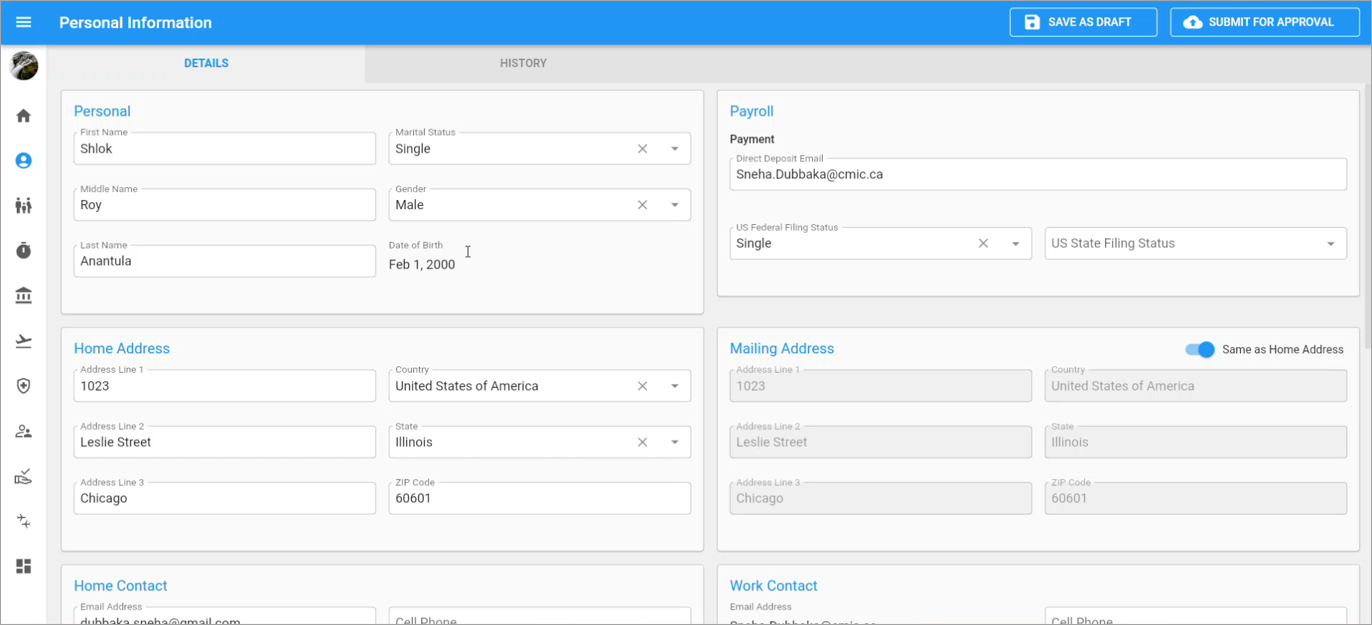Toggle Same as Home Address switch

[x=1200, y=349]
